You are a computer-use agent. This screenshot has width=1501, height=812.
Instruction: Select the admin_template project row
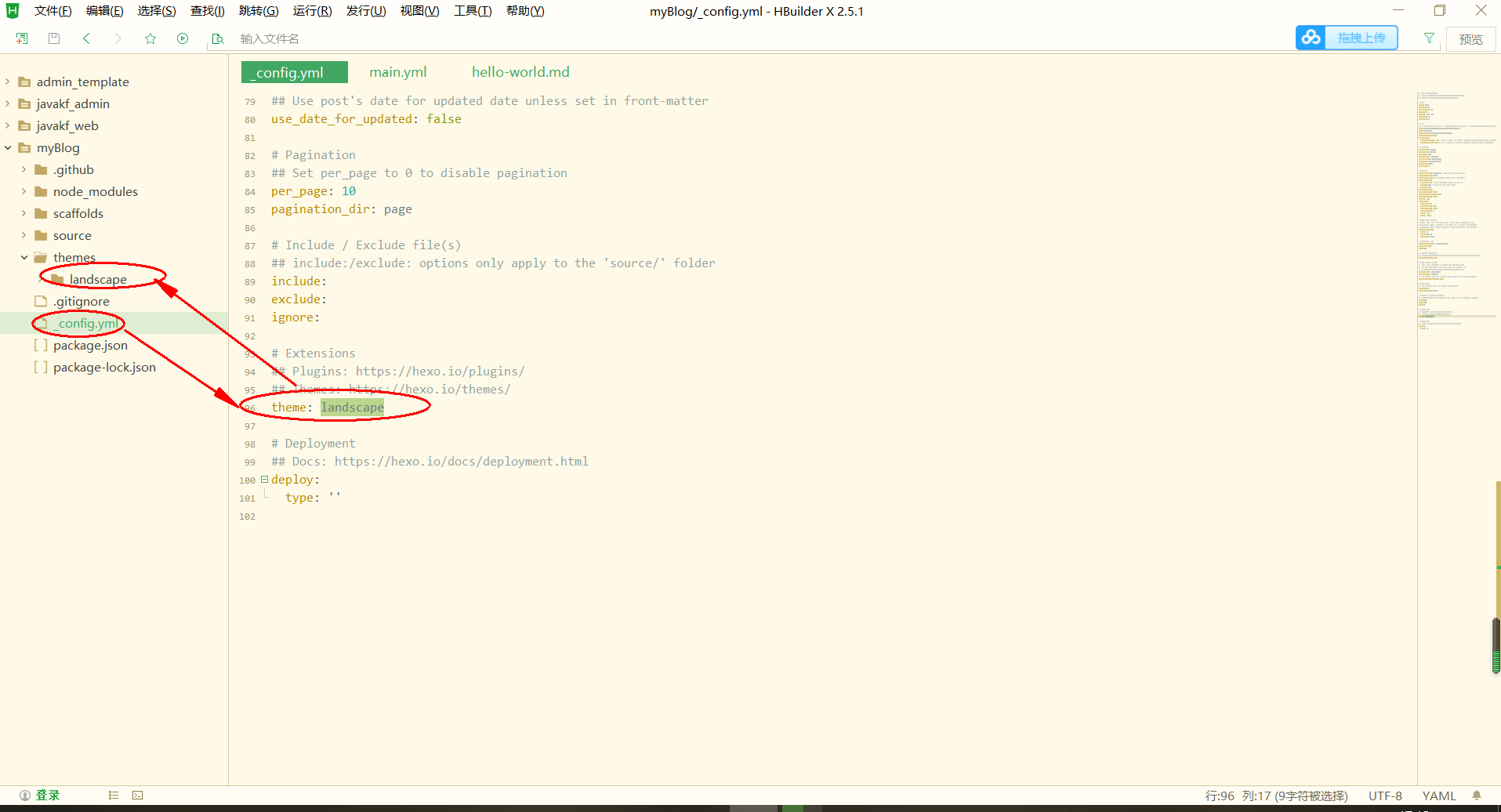(114, 82)
